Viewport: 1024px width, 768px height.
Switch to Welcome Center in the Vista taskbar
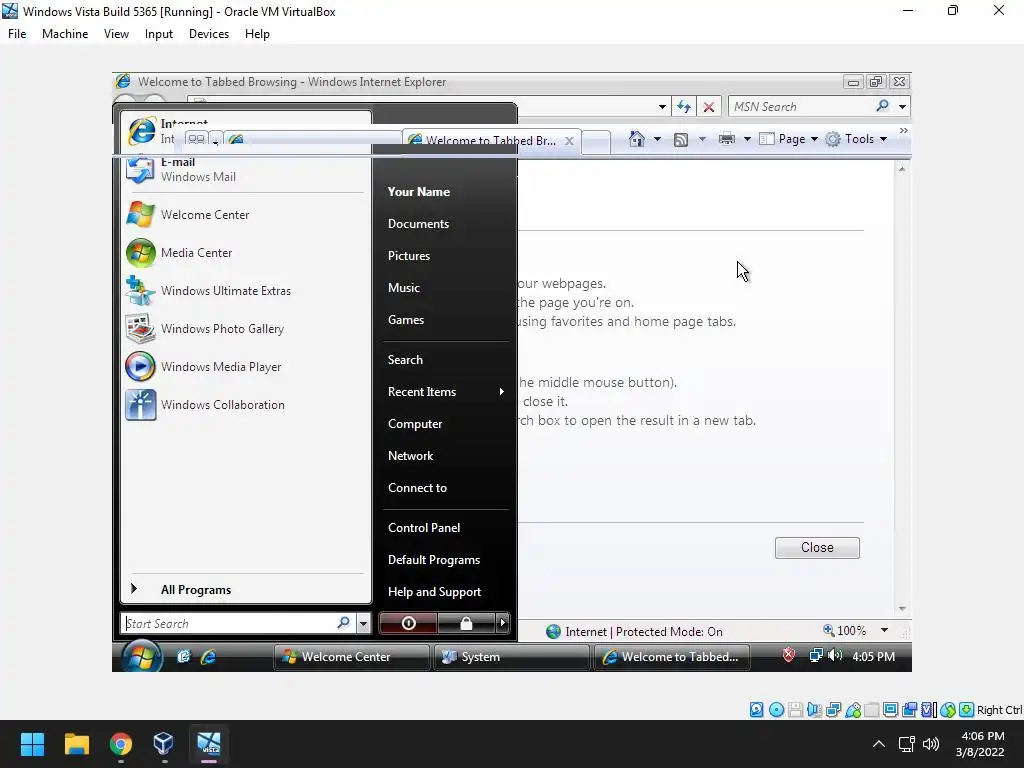pyautogui.click(x=351, y=657)
